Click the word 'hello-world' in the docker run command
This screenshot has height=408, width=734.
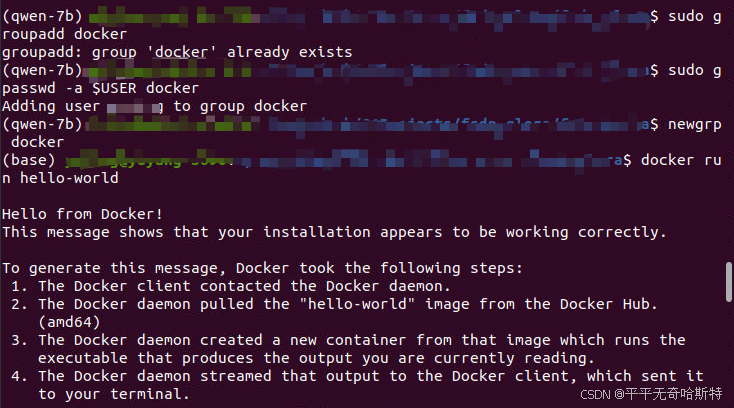(x=69, y=178)
